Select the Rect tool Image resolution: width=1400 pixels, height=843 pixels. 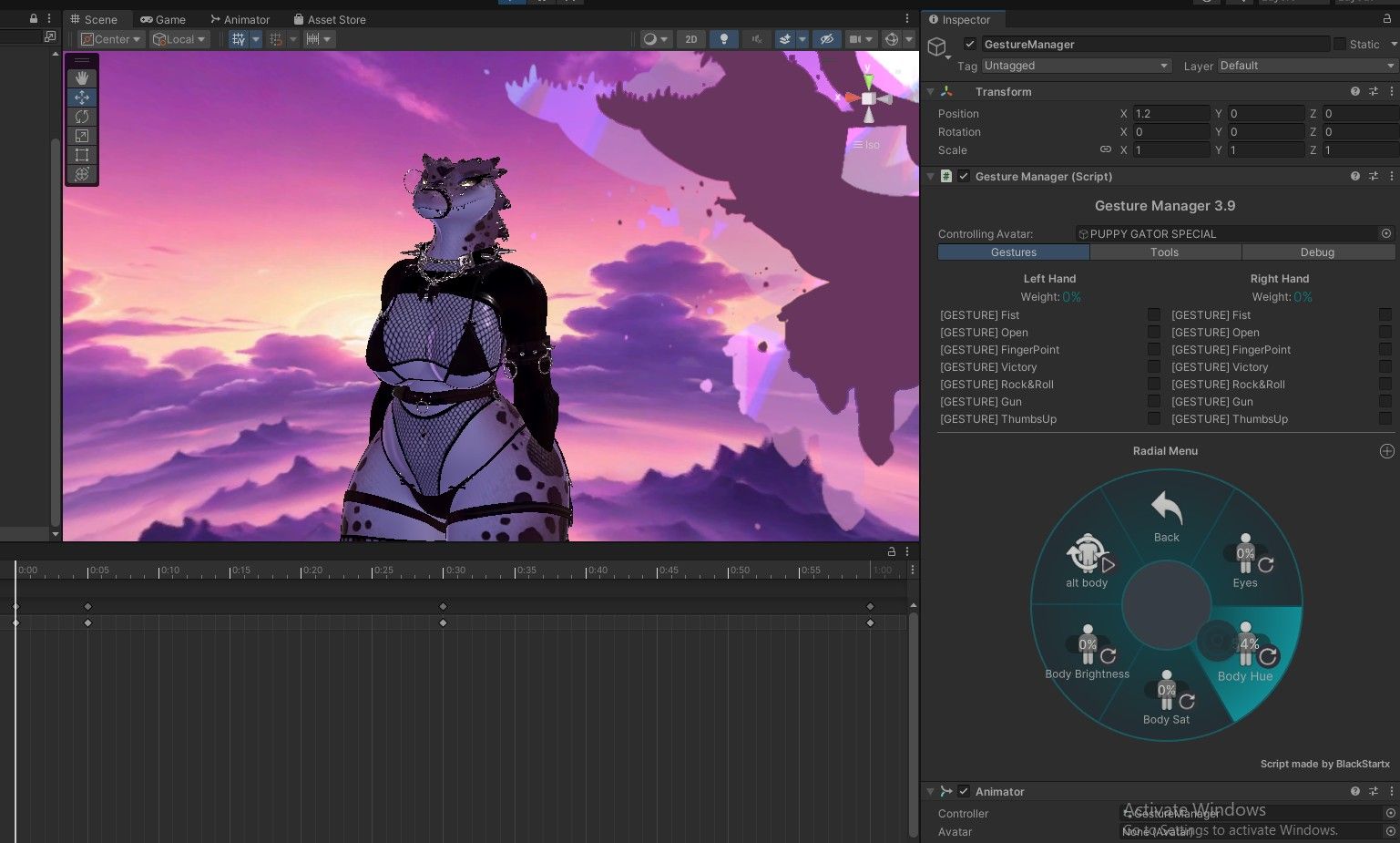(82, 155)
